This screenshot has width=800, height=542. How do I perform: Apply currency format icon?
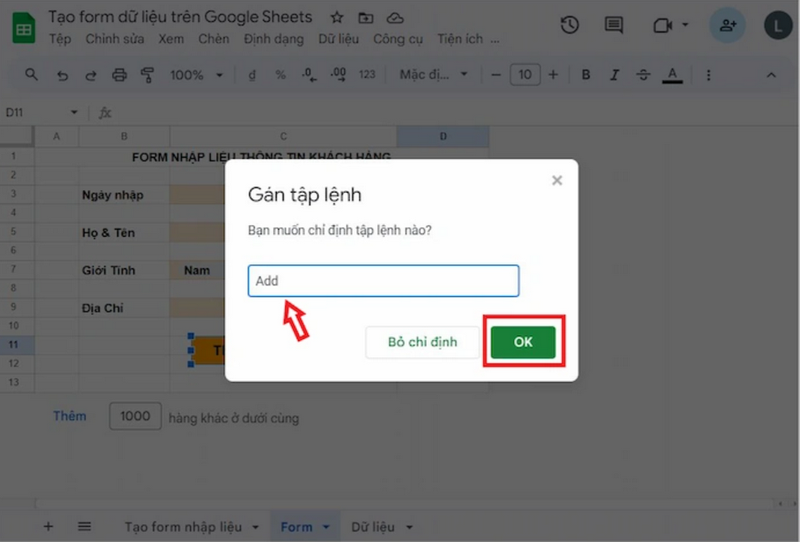pyautogui.click(x=252, y=76)
